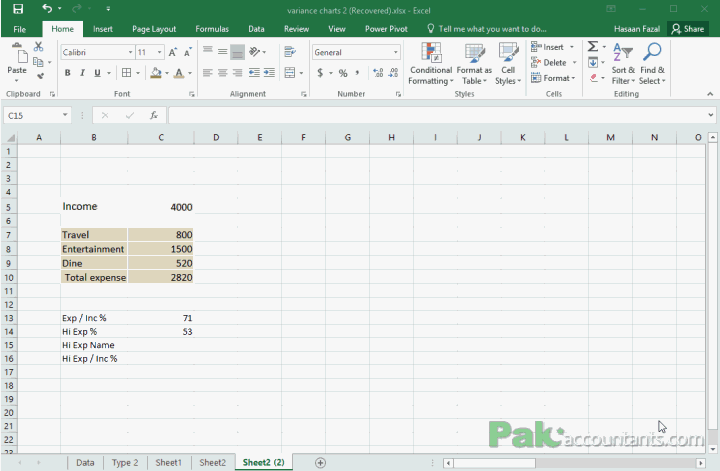Switch to the Insert tab
720x471 pixels.
coord(102,29)
